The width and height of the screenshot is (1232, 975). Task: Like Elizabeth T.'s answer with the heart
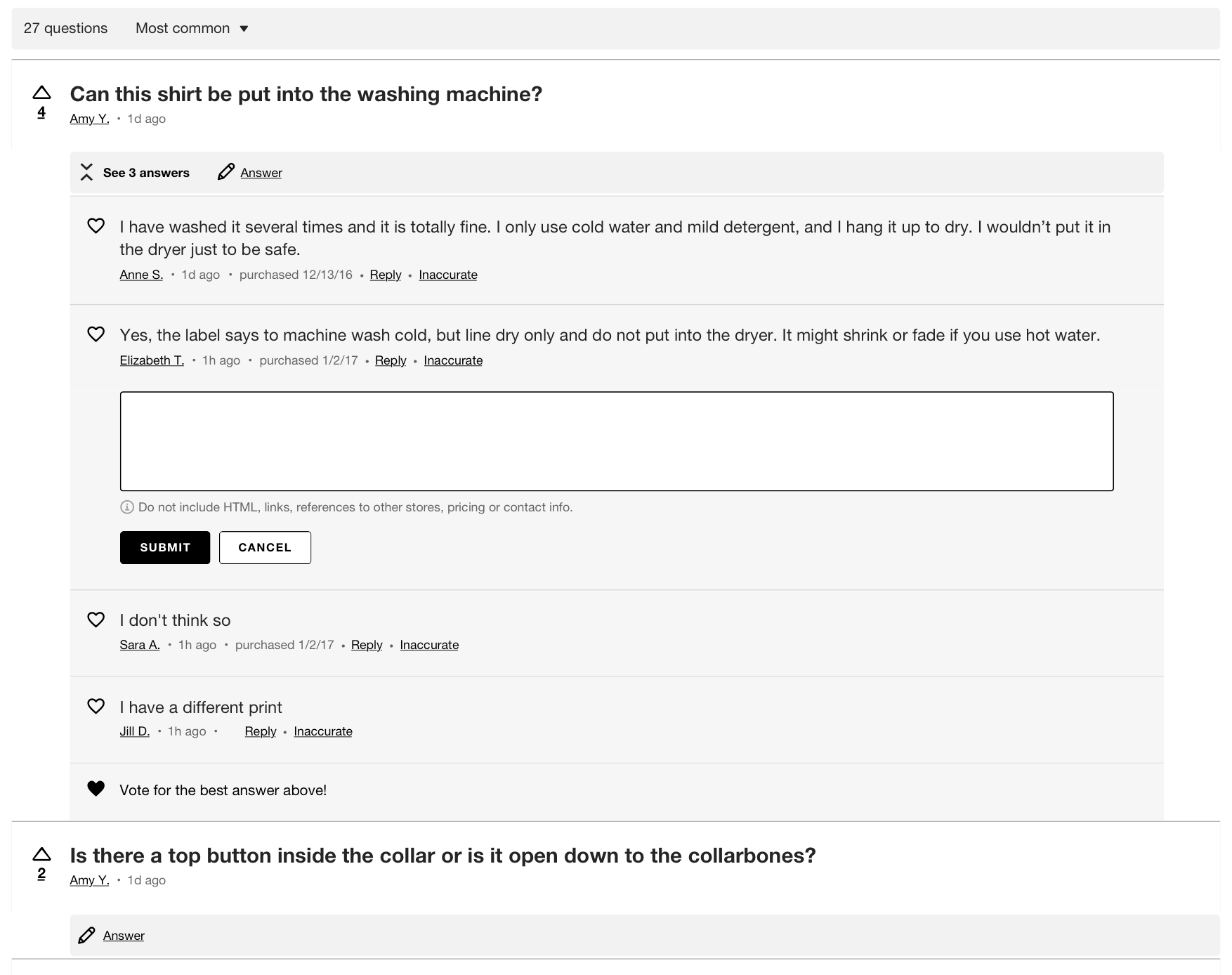(96, 334)
